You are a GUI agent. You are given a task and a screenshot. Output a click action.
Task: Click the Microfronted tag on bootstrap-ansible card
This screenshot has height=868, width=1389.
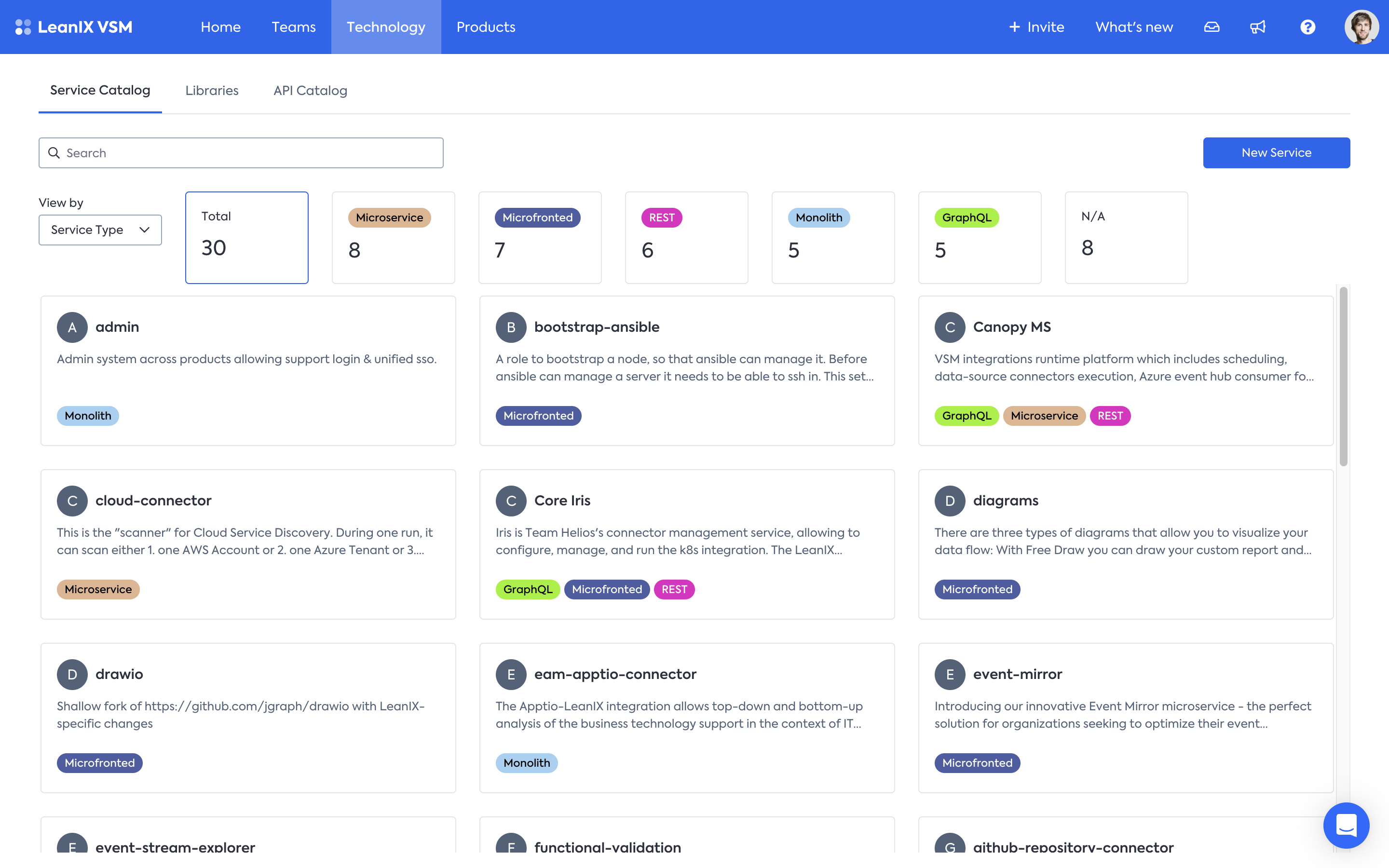click(x=538, y=416)
